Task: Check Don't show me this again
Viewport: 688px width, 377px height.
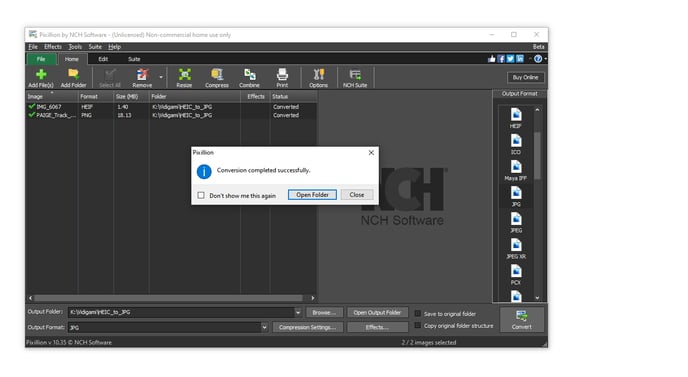Action: pos(201,195)
